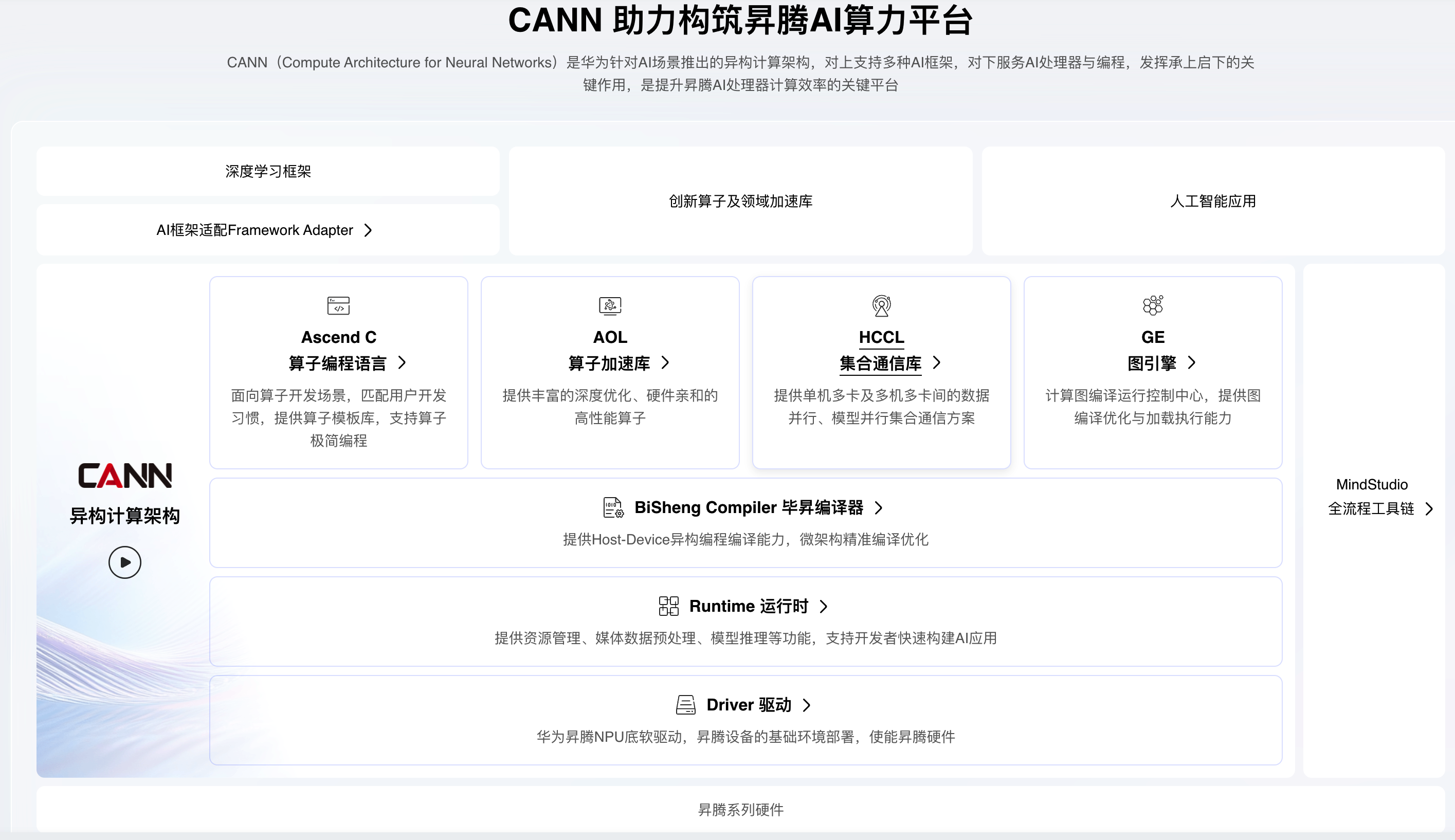
Task: Click the chevron beside 算子编程语言
Action: 402,363
